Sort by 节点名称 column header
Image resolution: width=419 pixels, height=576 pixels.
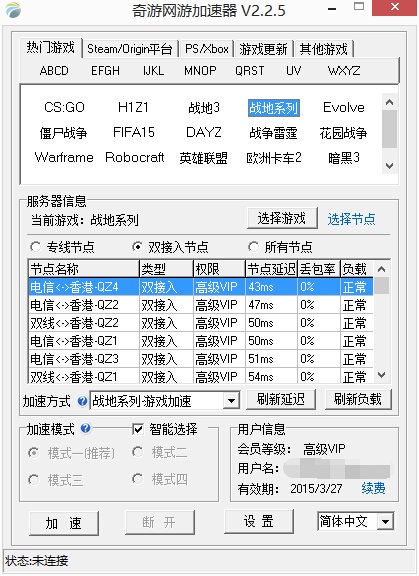click(84, 269)
